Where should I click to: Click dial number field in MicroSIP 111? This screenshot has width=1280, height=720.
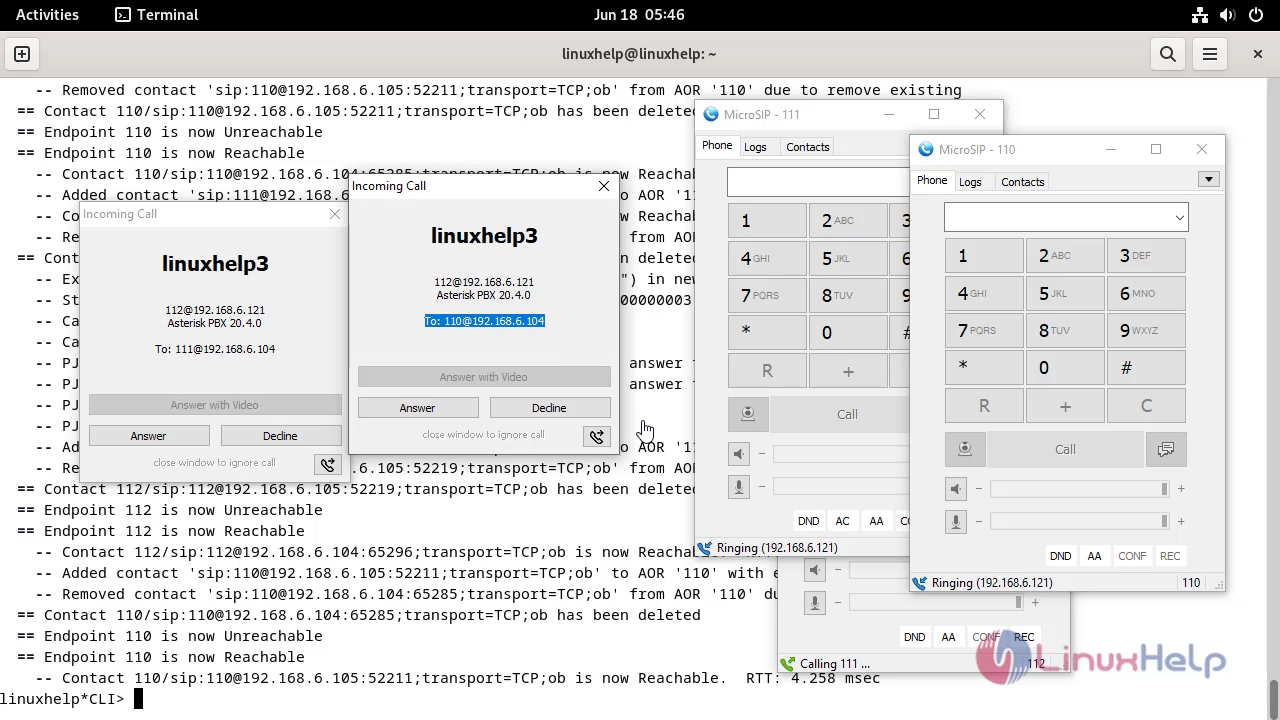pyautogui.click(x=818, y=182)
